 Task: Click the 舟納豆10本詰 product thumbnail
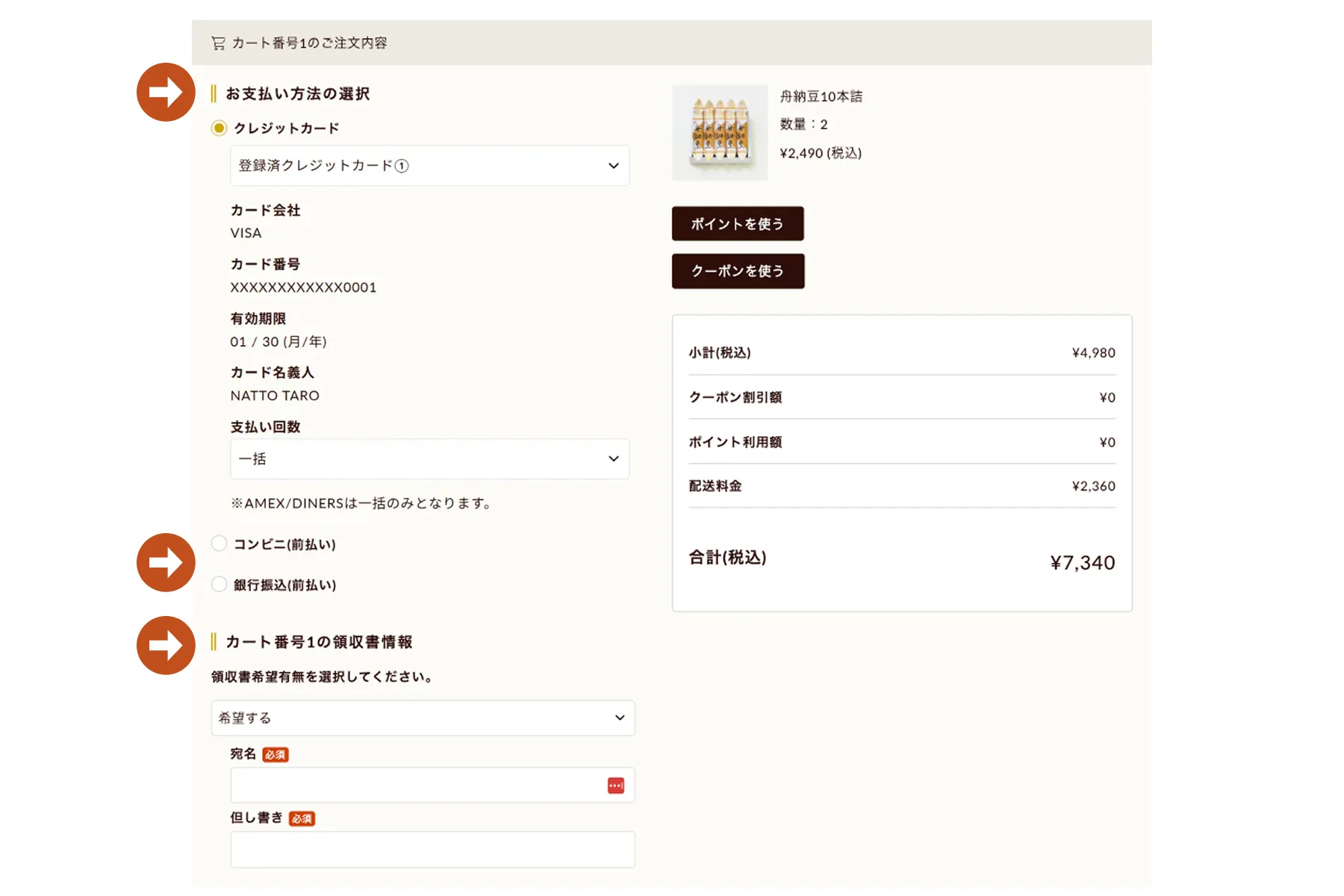point(720,132)
